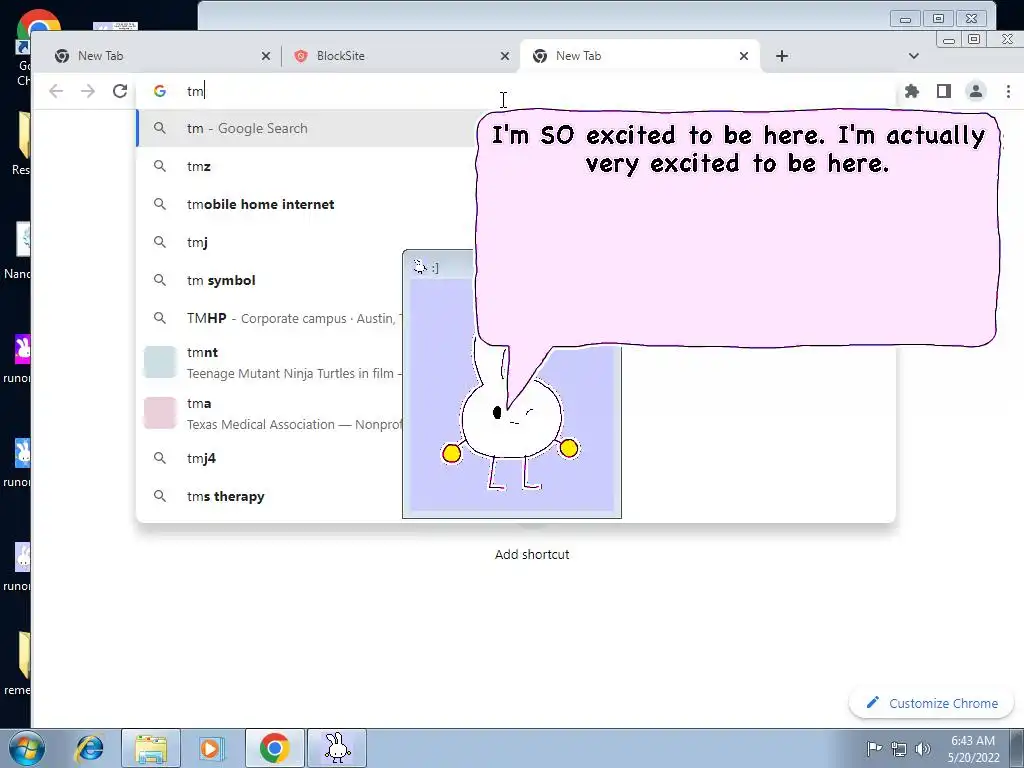Open the Windows Start orb
The width and height of the screenshot is (1024, 768).
tap(27, 748)
